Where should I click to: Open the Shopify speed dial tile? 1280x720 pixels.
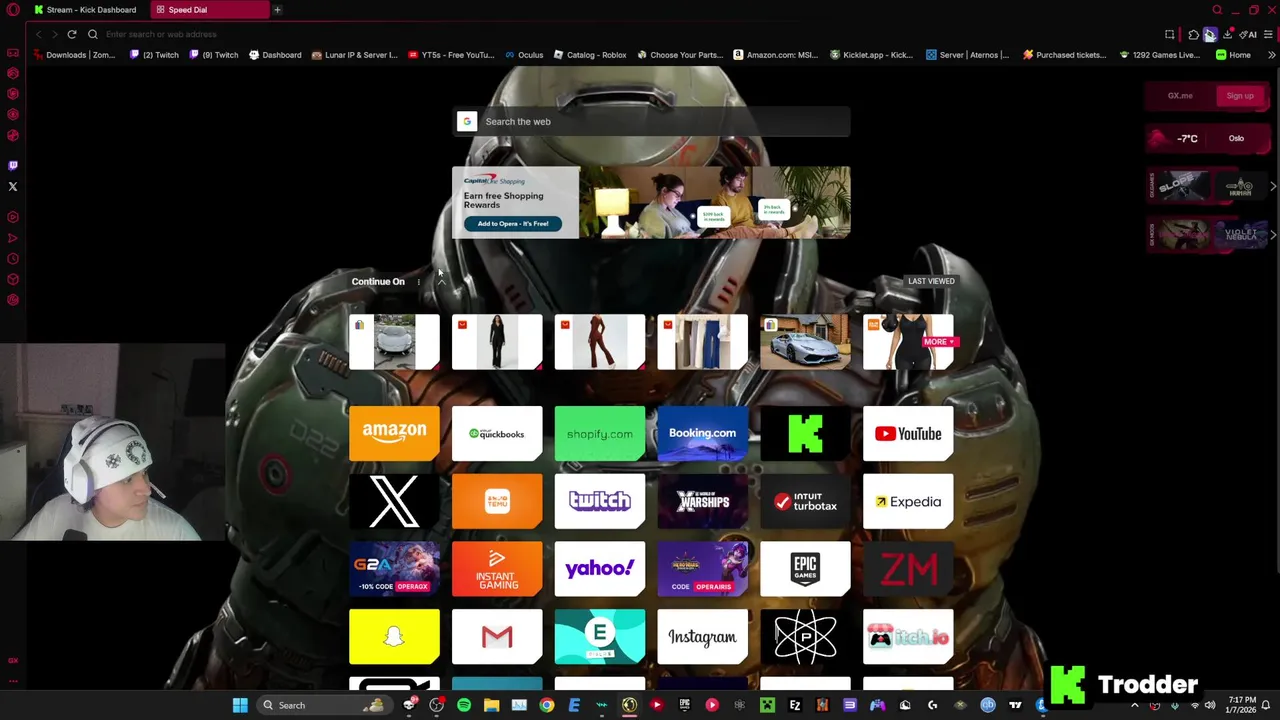point(600,433)
